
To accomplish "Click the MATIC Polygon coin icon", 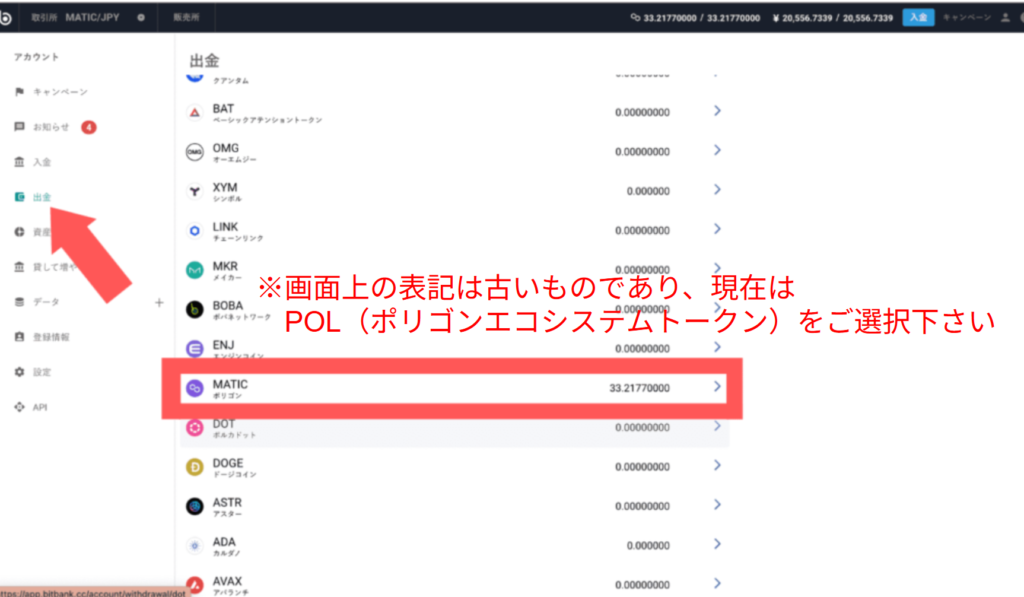I will [x=195, y=388].
